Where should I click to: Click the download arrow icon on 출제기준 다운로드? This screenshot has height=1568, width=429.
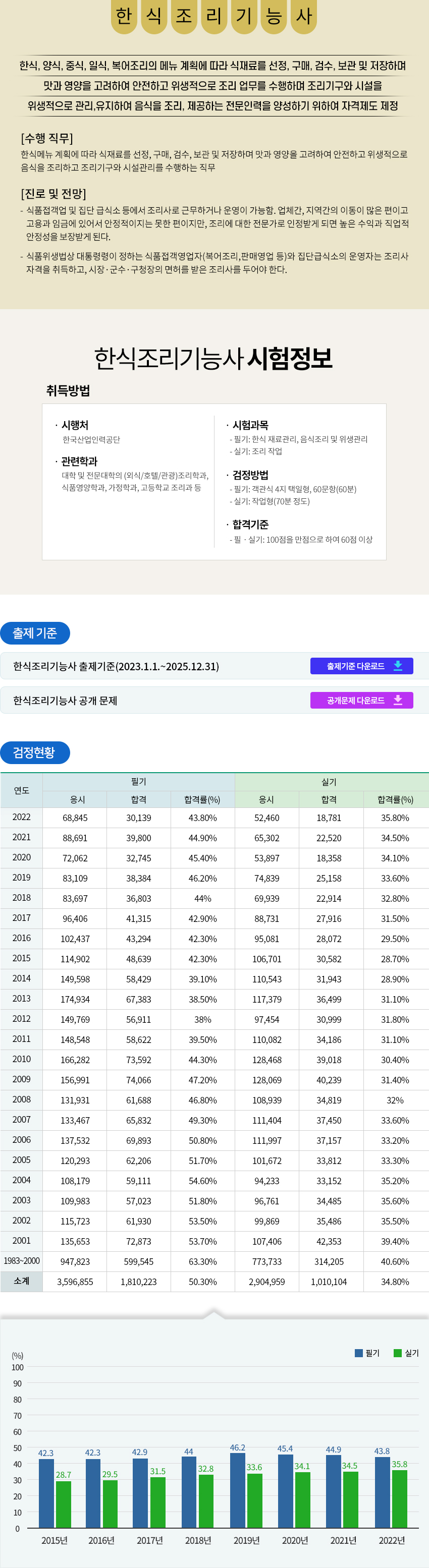pos(397,665)
